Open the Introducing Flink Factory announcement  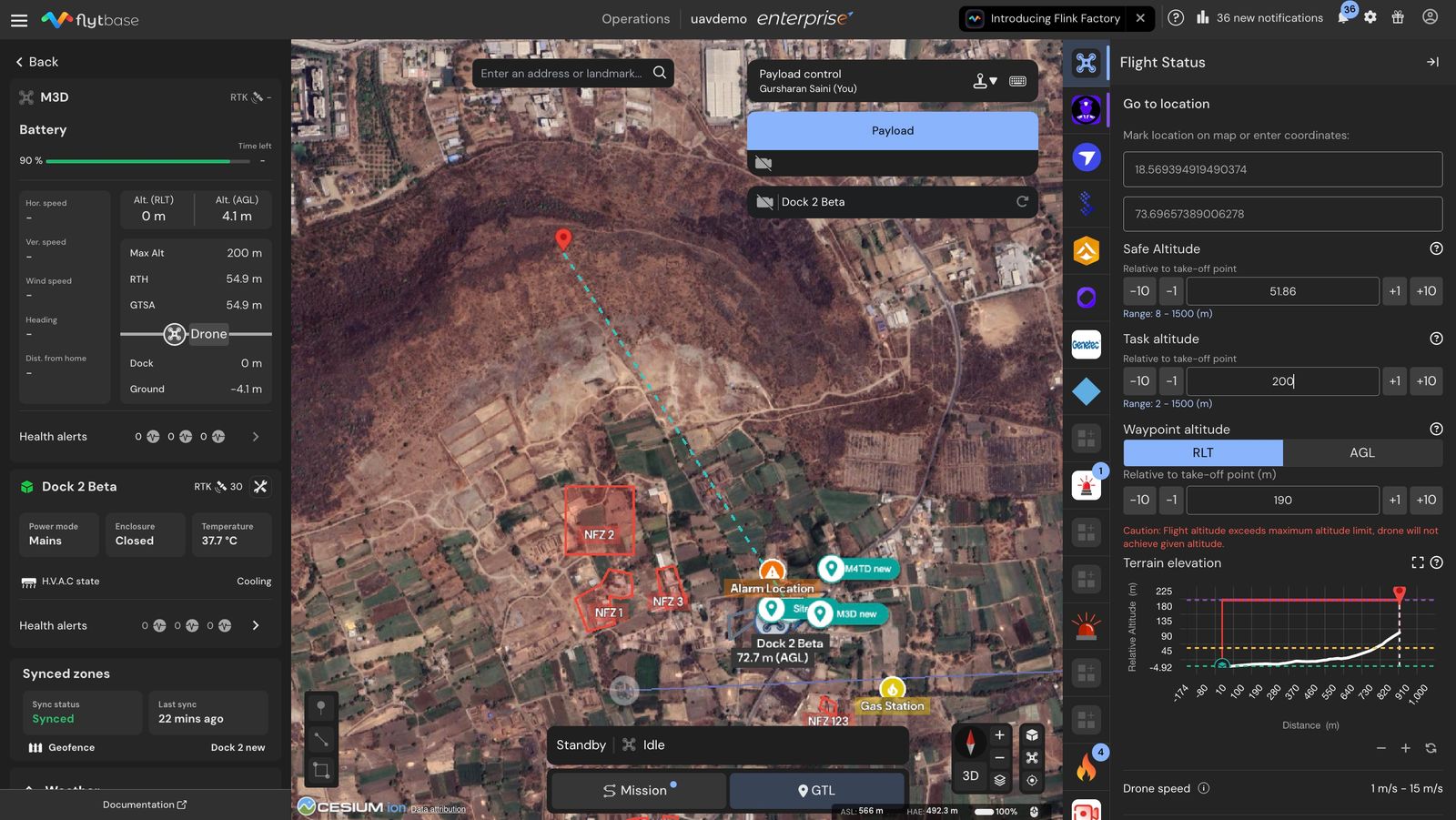(1046, 18)
